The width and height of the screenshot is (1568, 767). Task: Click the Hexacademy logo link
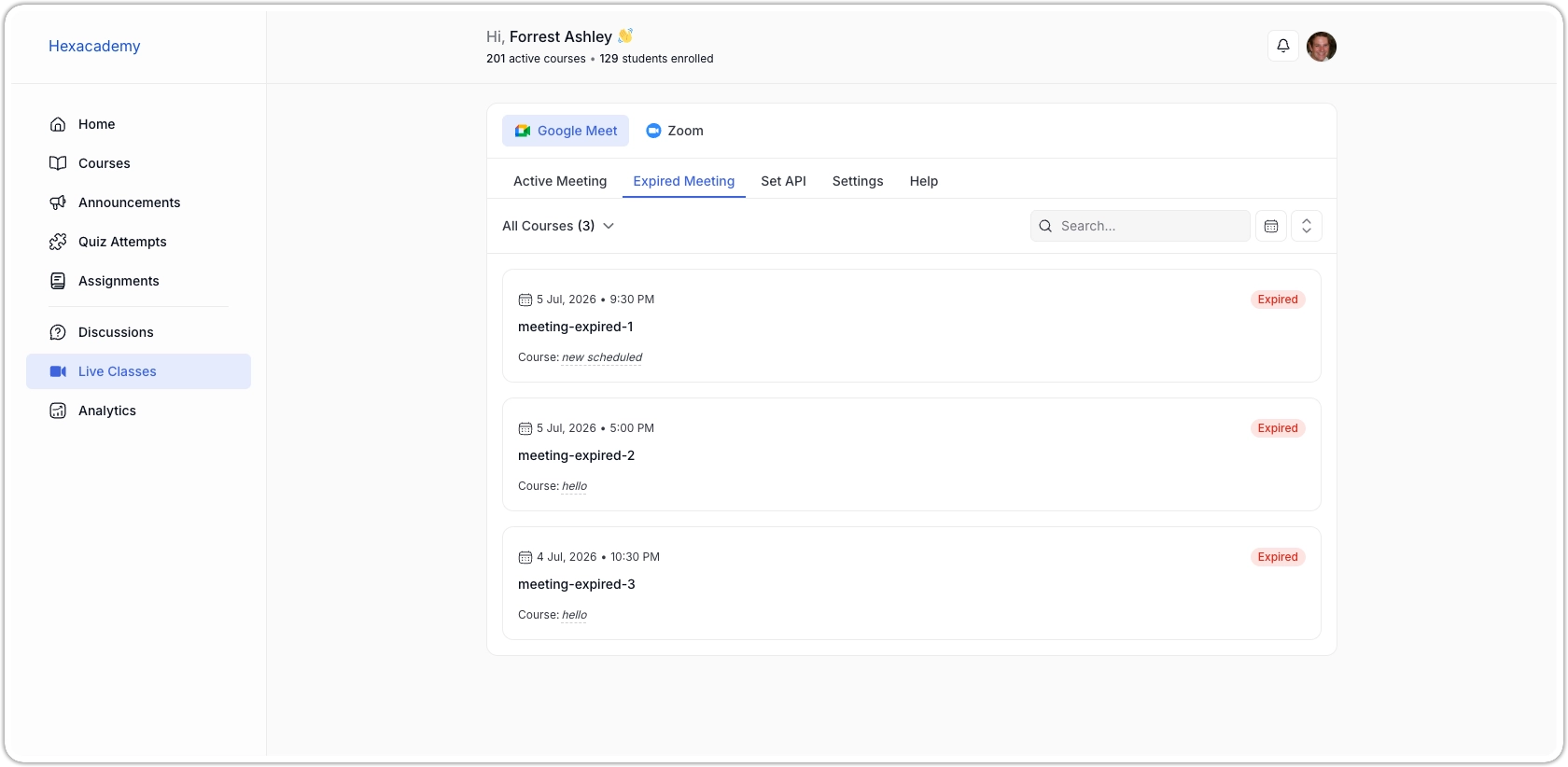94,46
